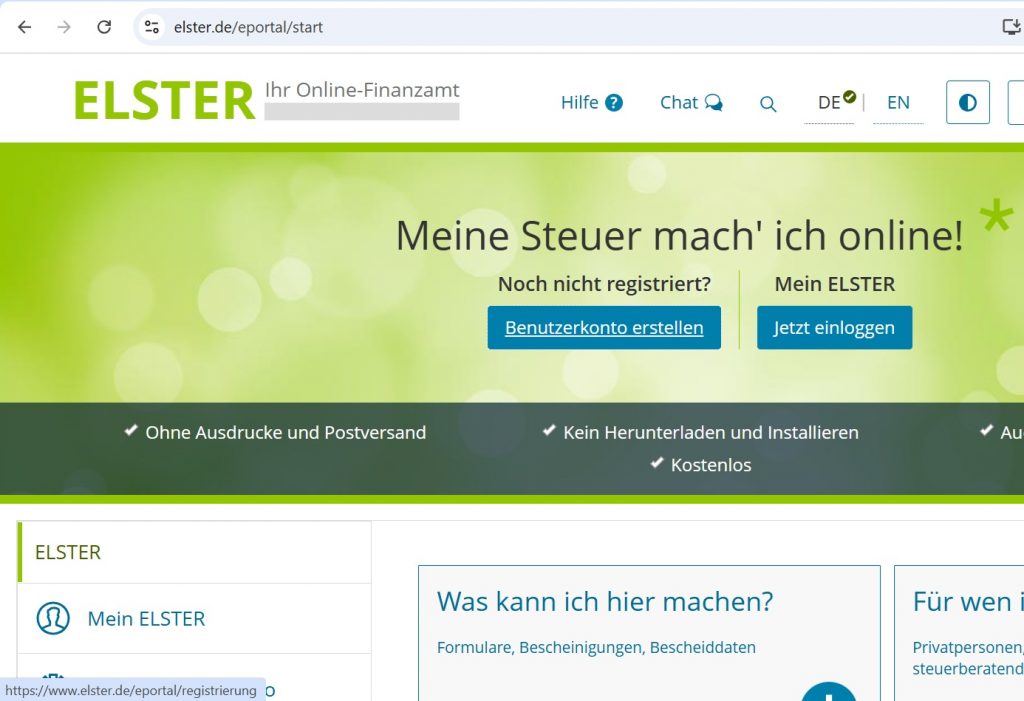
Task: Click the browser back arrow
Action: [25, 27]
